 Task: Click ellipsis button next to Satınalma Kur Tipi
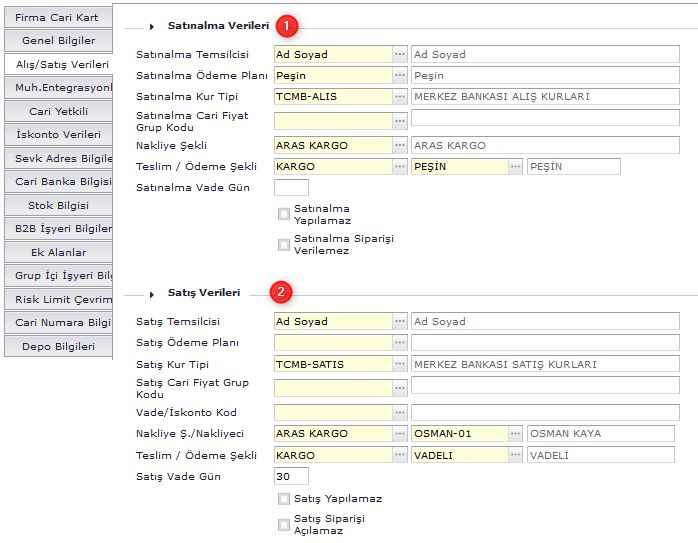point(400,97)
